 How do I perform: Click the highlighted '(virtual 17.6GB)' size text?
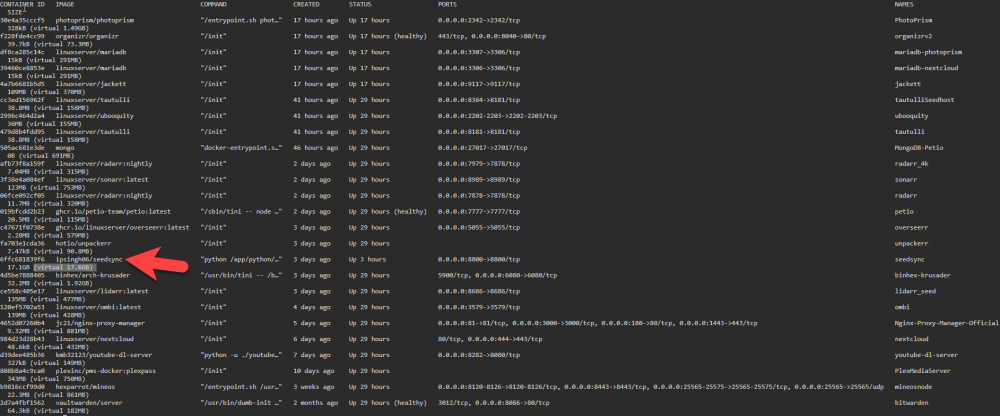64,267
